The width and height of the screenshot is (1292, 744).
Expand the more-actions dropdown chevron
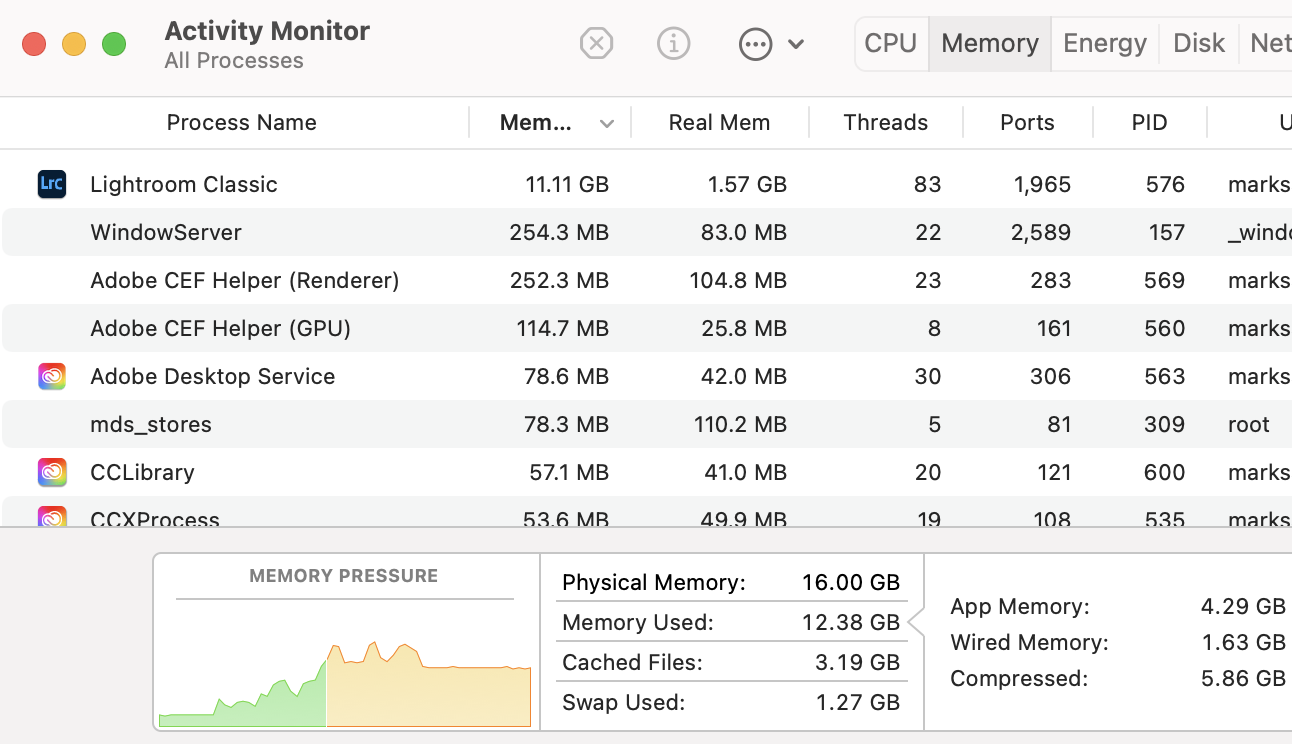click(x=796, y=44)
